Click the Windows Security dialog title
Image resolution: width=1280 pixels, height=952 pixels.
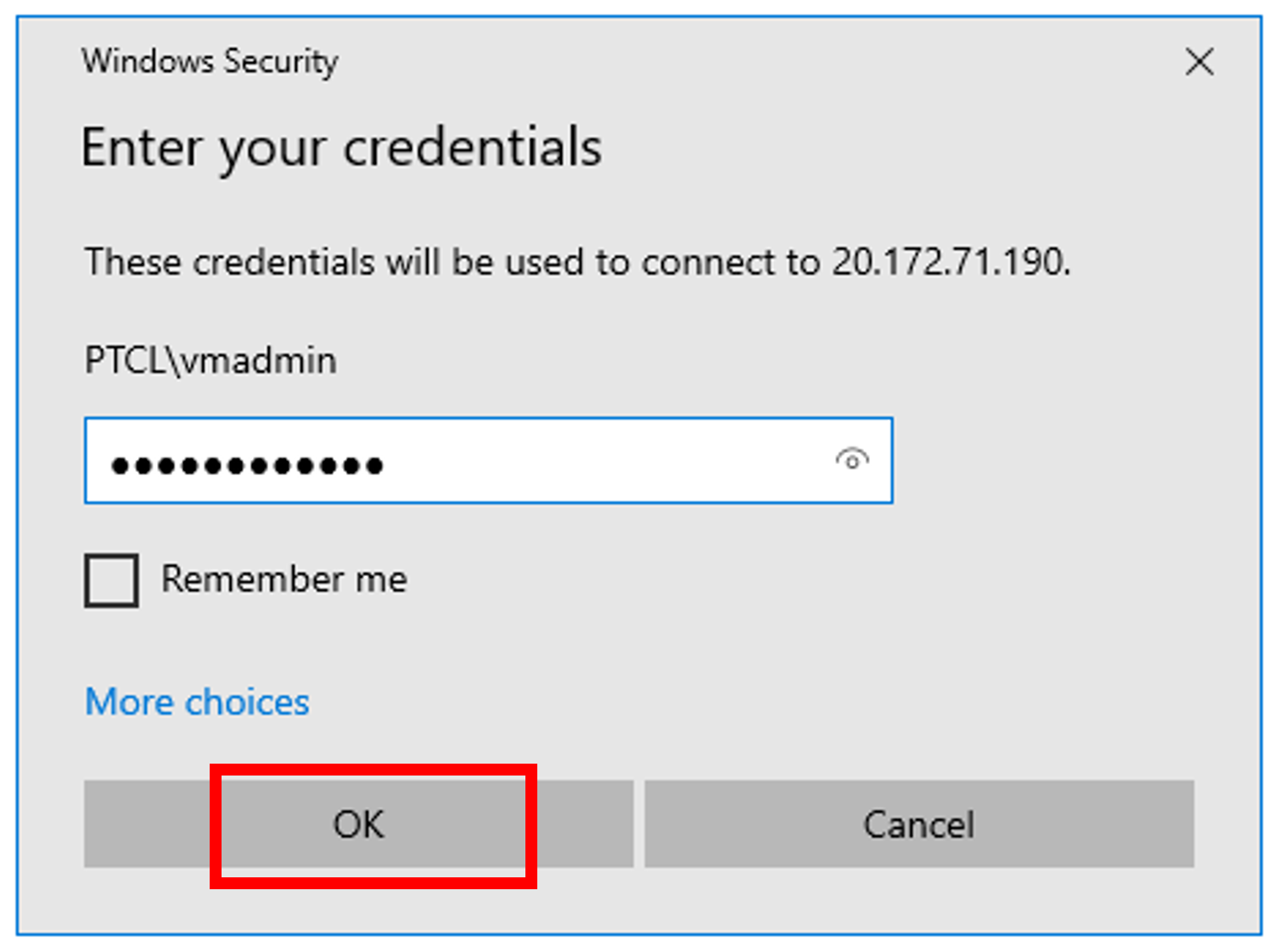(210, 60)
